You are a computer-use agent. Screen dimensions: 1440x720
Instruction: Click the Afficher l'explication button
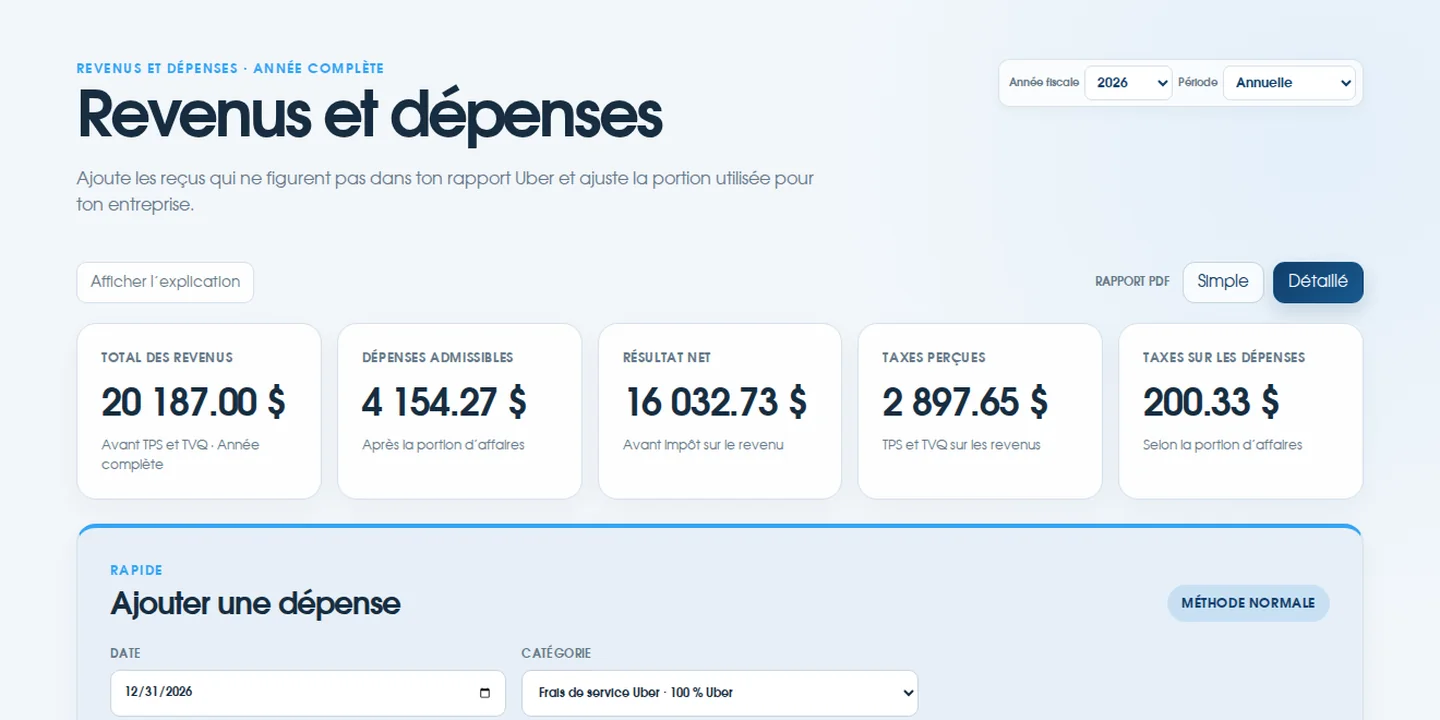pos(165,282)
